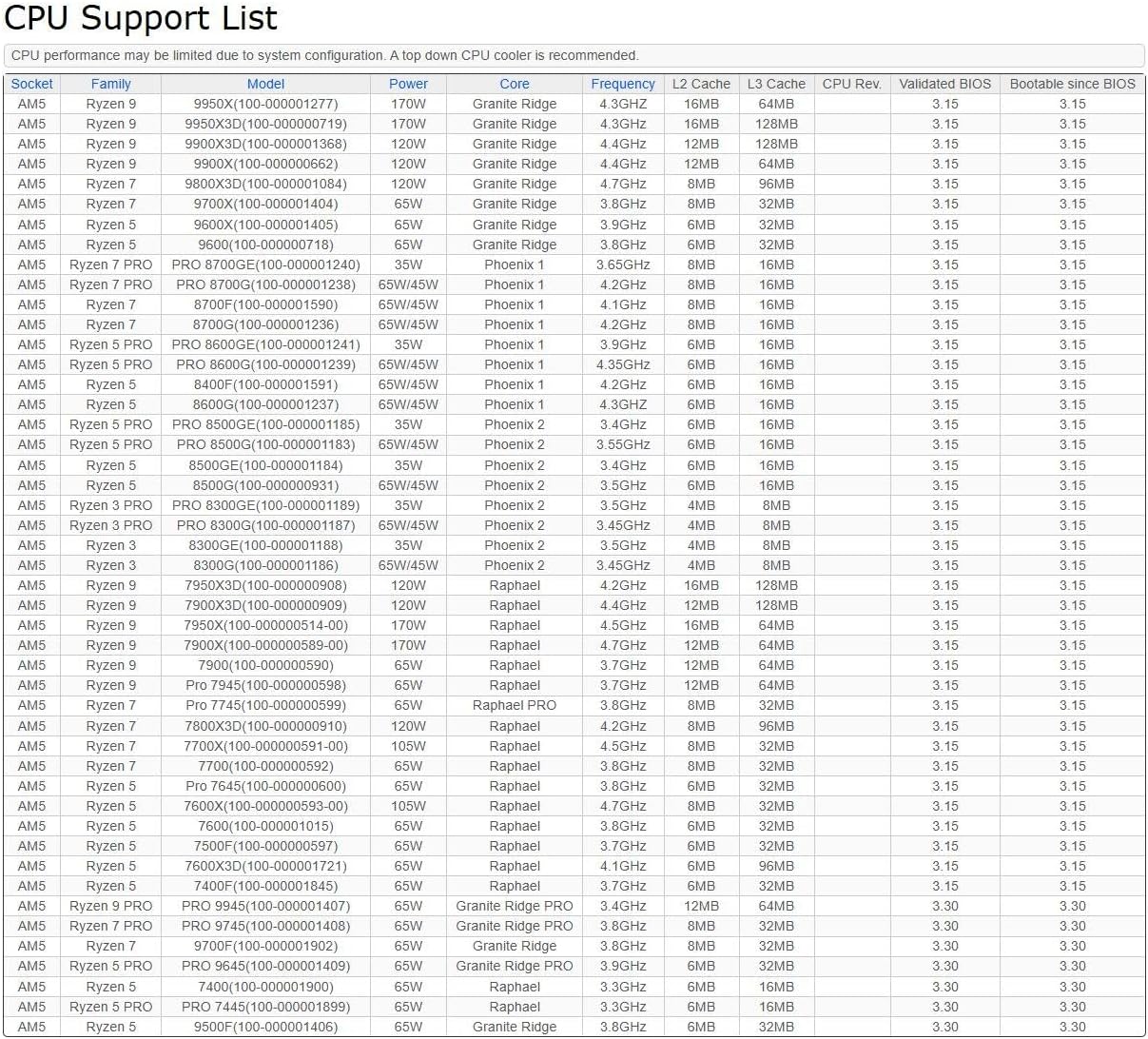
Task: Click the Raphael PRO core cell
Action: pyautogui.click(x=514, y=705)
